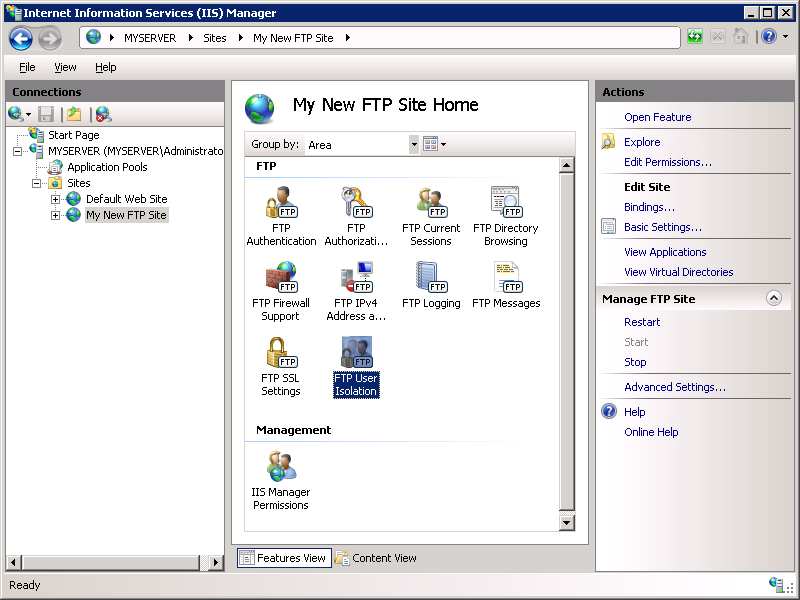Viewport: 800px width, 600px height.
Task: Stop the FTP site
Action: [635, 362]
